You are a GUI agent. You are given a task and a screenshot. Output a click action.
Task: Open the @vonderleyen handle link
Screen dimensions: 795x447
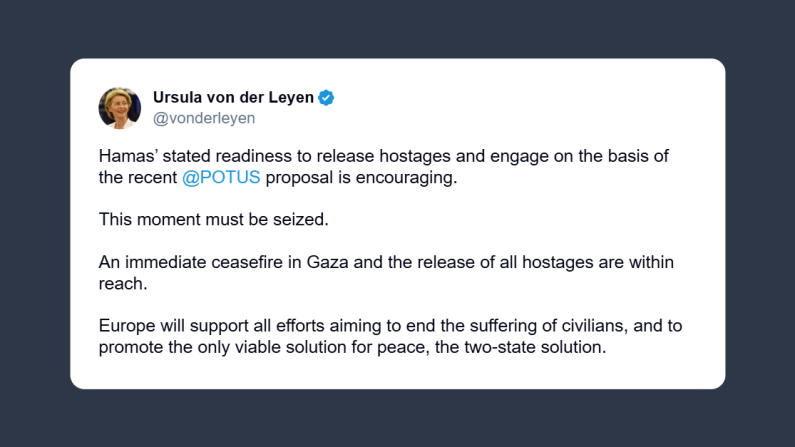tap(204, 118)
